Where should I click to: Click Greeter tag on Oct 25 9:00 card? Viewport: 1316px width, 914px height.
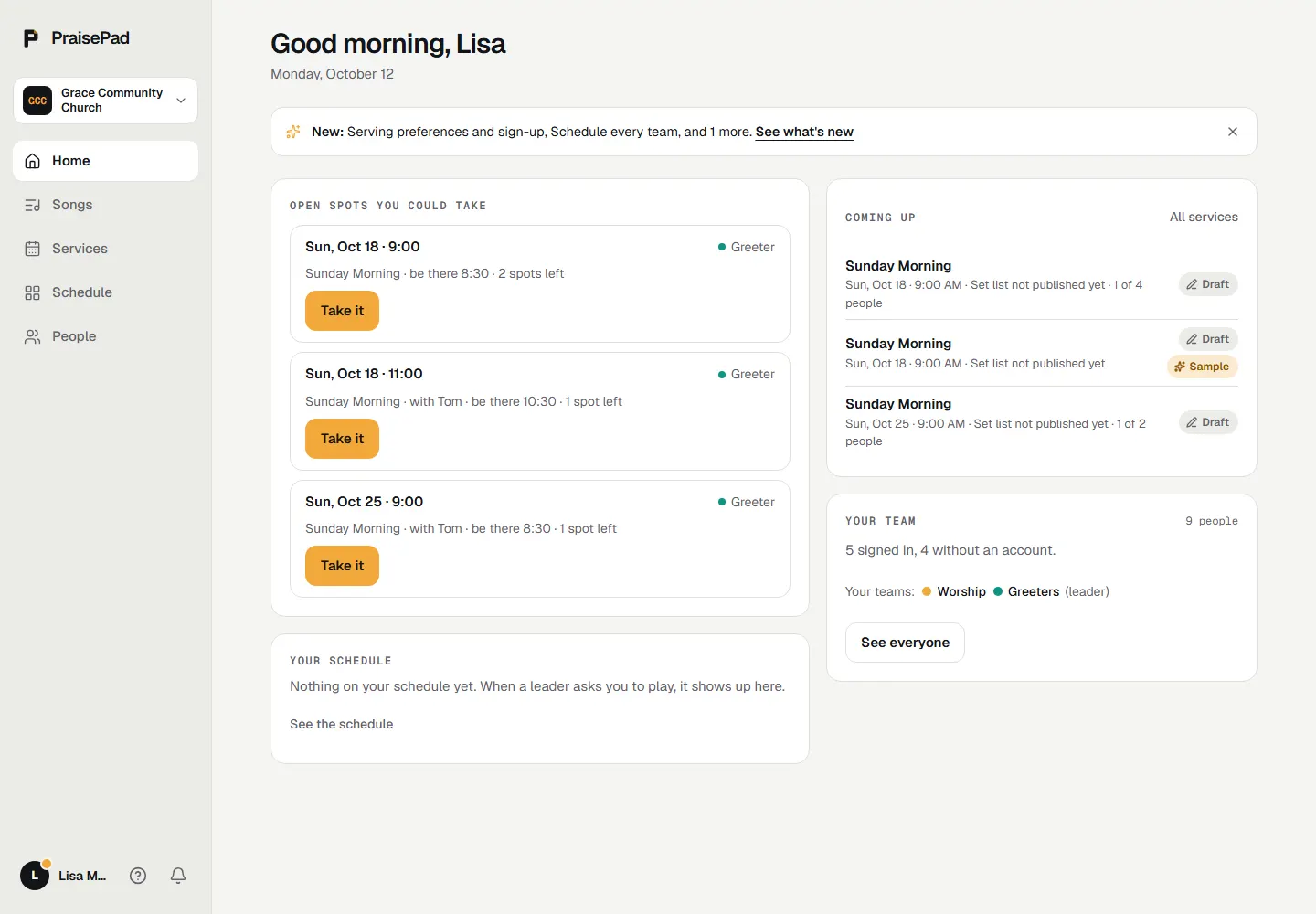pos(747,502)
